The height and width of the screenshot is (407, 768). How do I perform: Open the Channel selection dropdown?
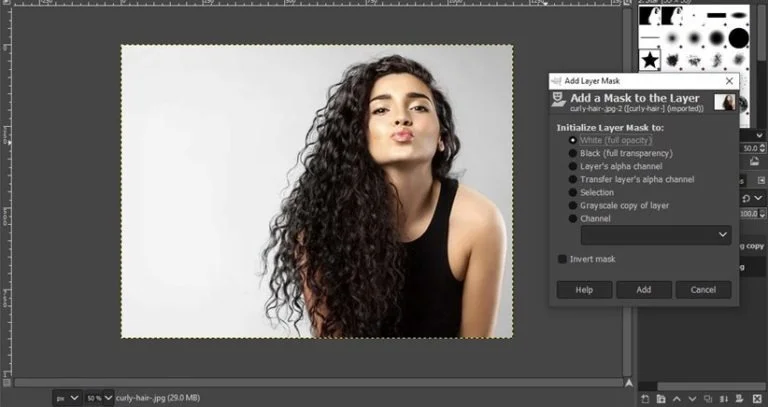pyautogui.click(x=656, y=235)
